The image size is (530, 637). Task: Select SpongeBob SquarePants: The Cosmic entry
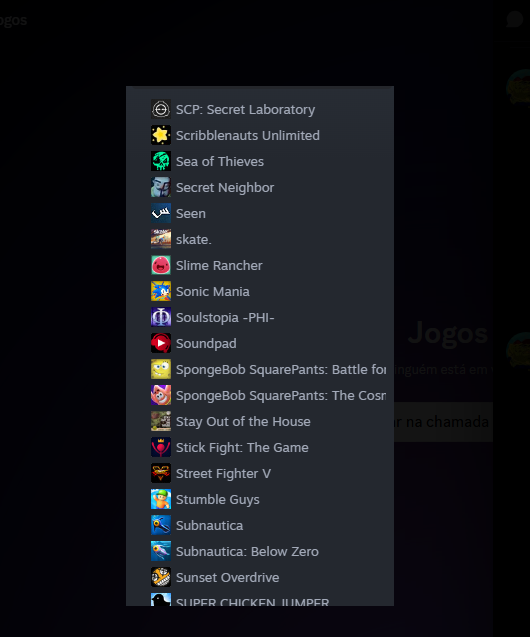[260, 395]
